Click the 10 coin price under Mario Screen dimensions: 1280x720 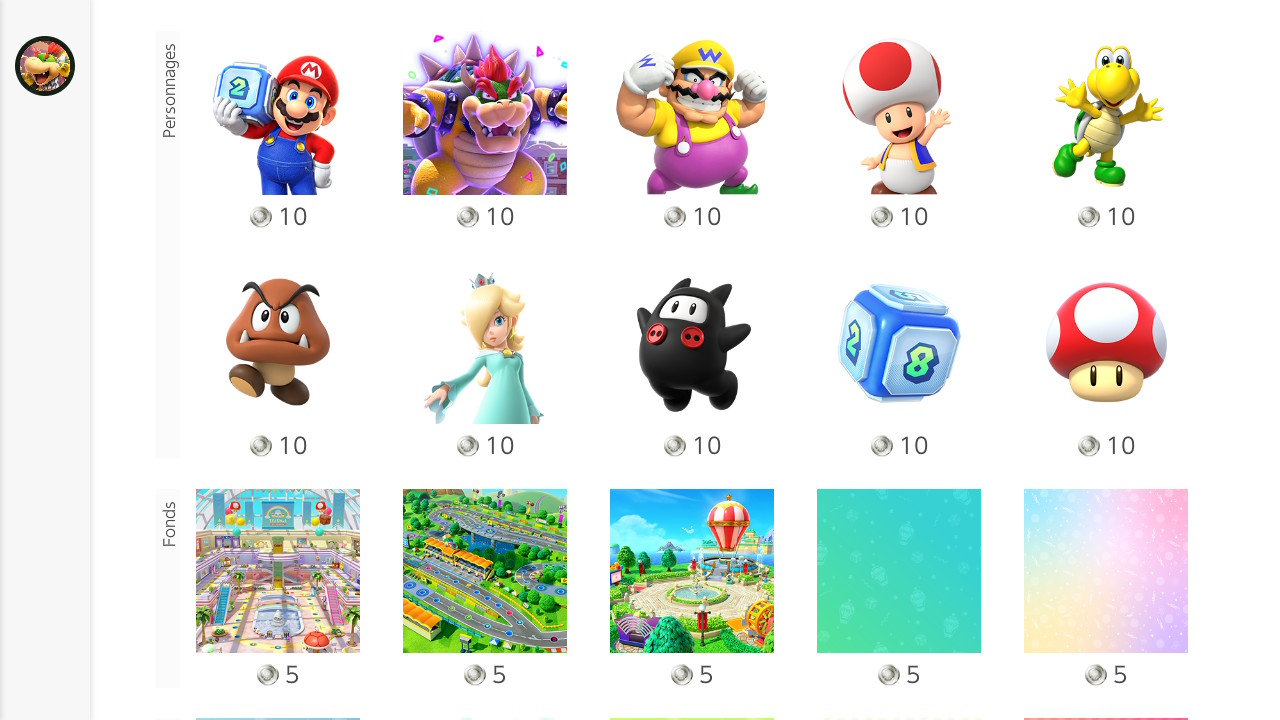[x=278, y=217]
